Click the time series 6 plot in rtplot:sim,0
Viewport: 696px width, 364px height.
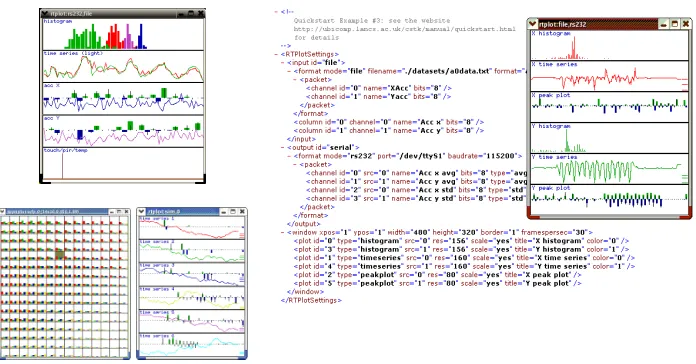coord(192,345)
